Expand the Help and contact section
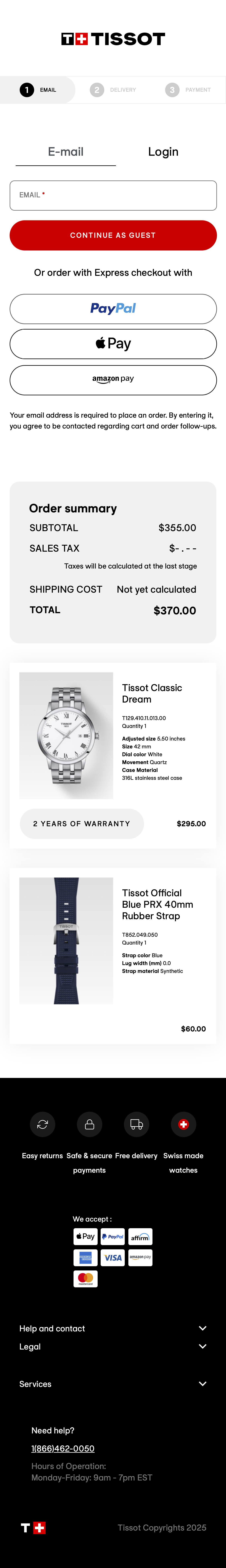226x1568 pixels. pyautogui.click(x=113, y=1328)
